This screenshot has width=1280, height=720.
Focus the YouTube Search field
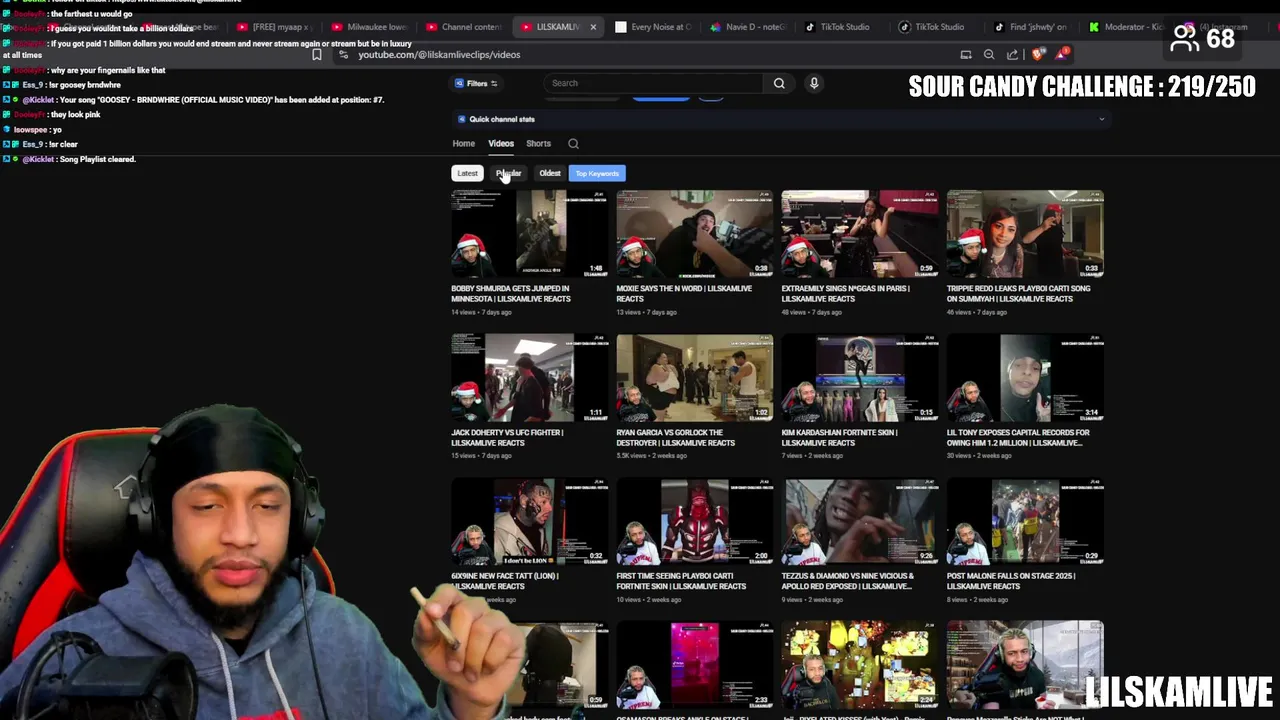click(655, 83)
